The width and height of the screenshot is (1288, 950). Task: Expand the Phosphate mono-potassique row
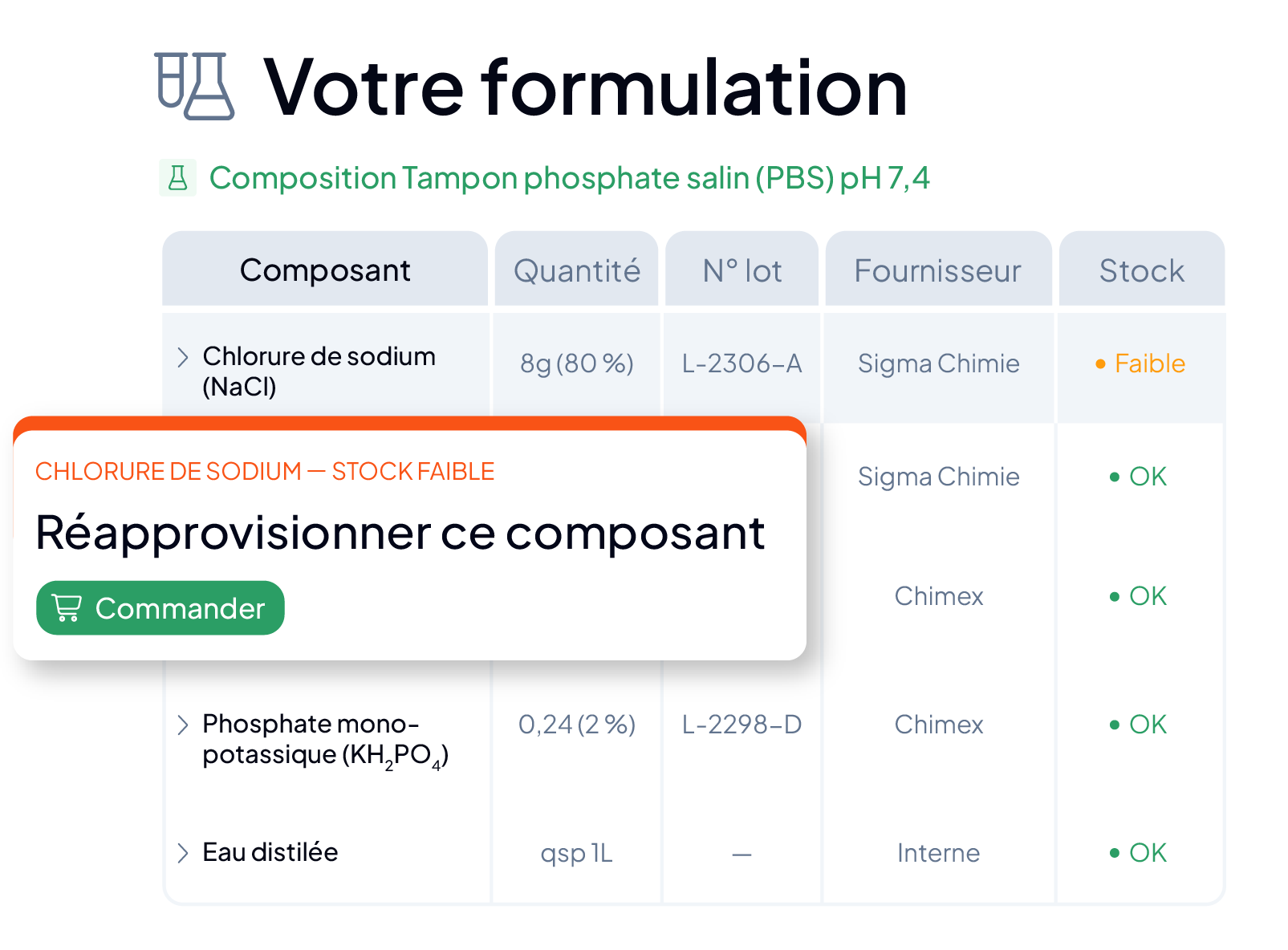tap(183, 725)
